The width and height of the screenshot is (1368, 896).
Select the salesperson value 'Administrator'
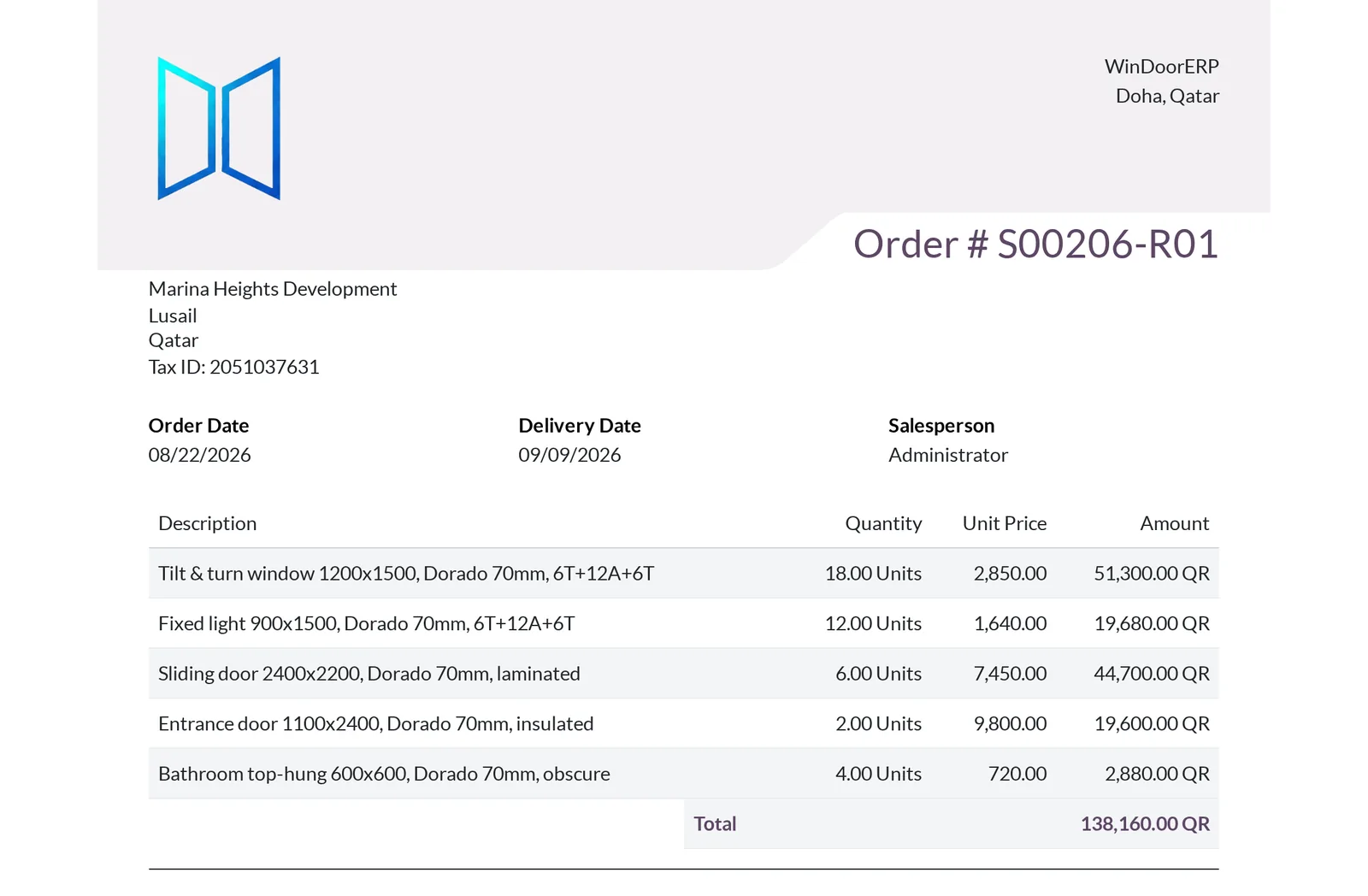(x=948, y=455)
